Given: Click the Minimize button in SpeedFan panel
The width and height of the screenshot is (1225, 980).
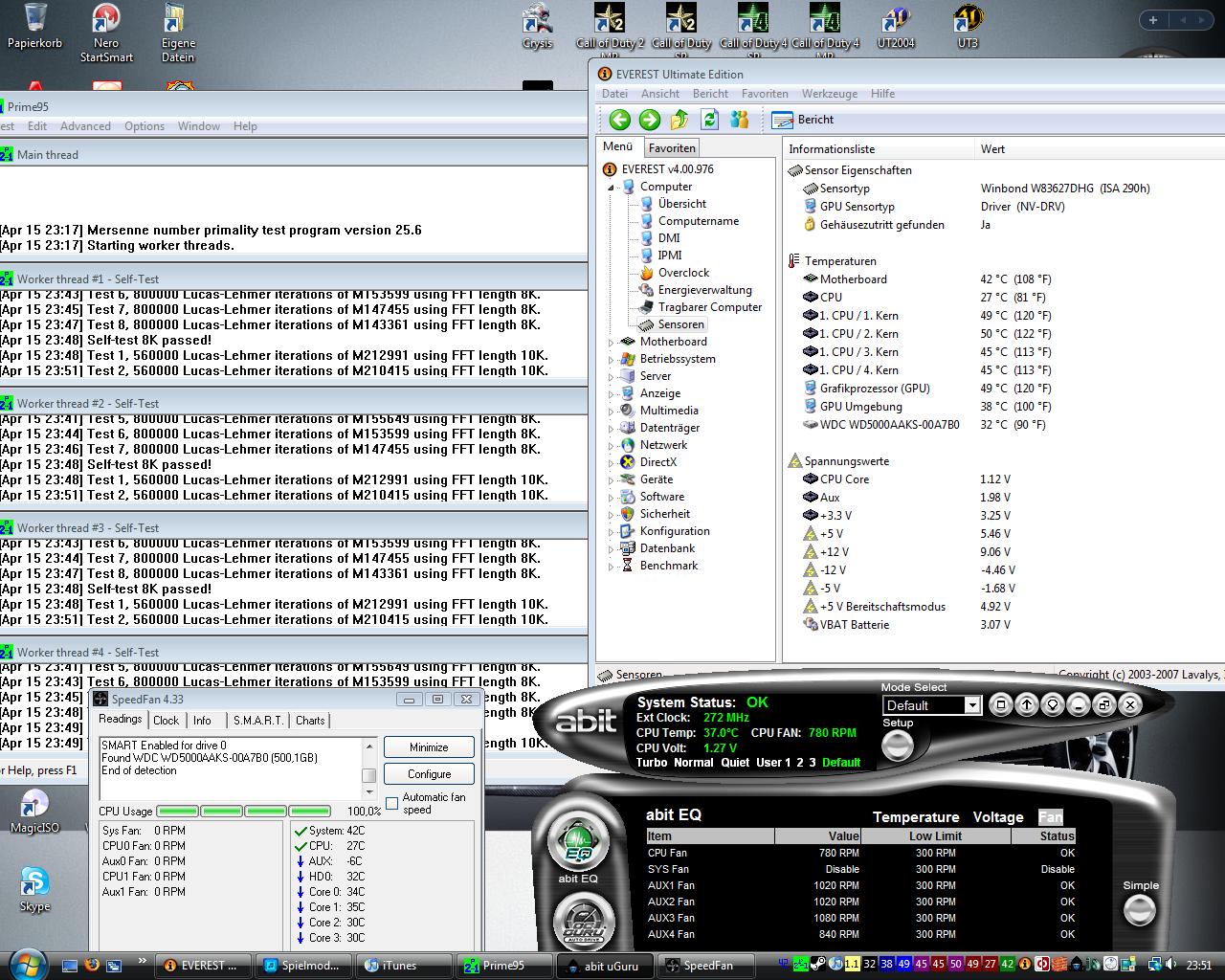Looking at the screenshot, I should pyautogui.click(x=429, y=746).
